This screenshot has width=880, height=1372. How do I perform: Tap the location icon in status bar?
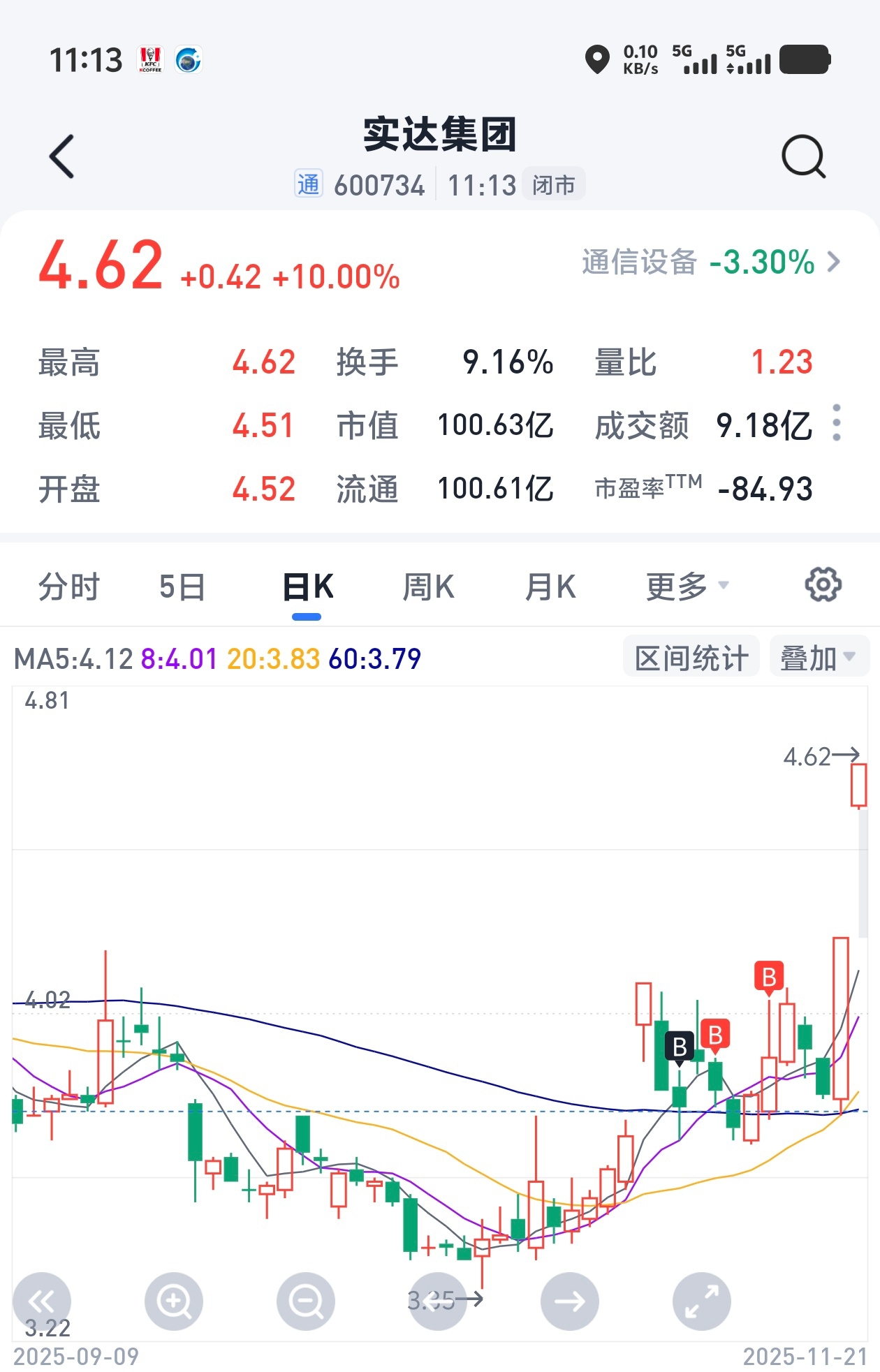(597, 59)
